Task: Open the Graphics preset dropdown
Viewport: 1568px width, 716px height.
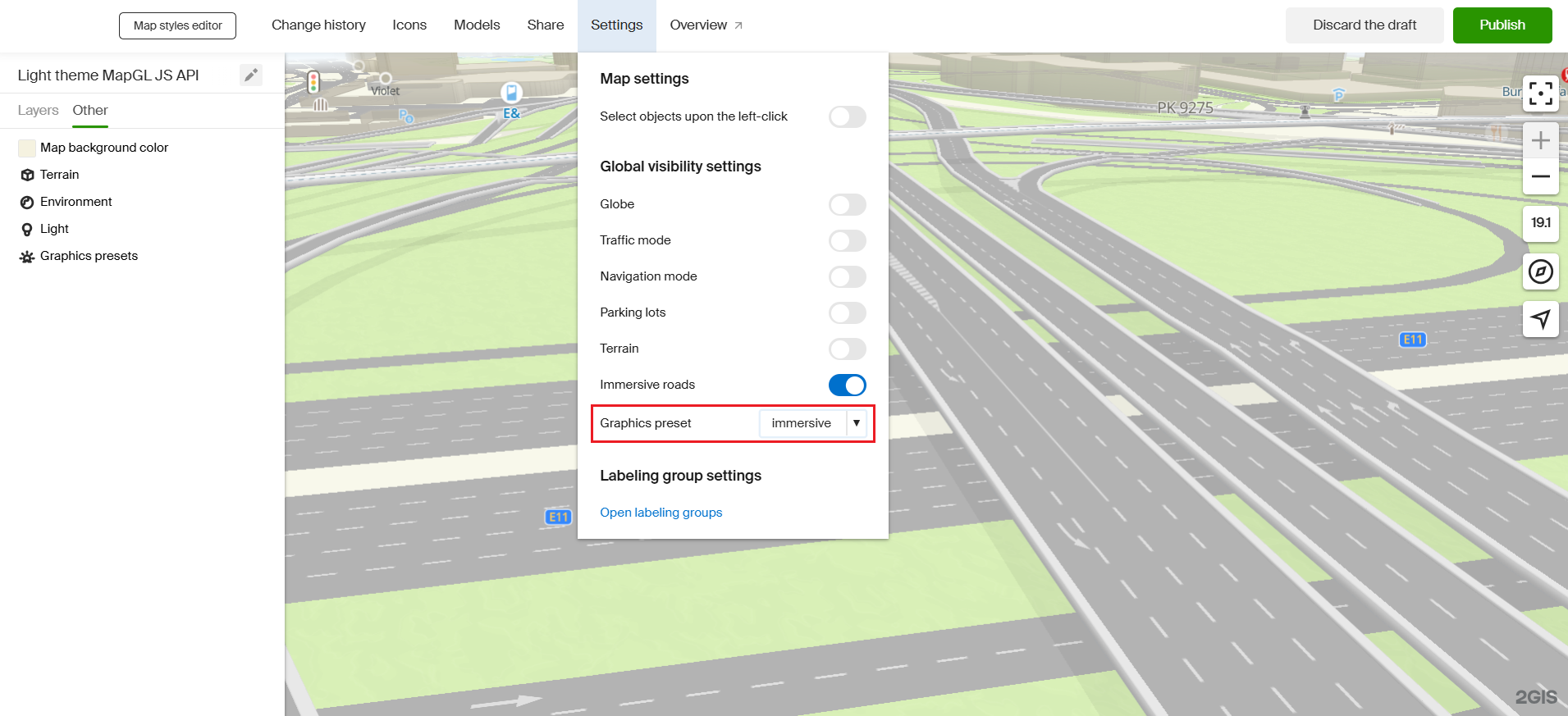Action: pos(812,423)
